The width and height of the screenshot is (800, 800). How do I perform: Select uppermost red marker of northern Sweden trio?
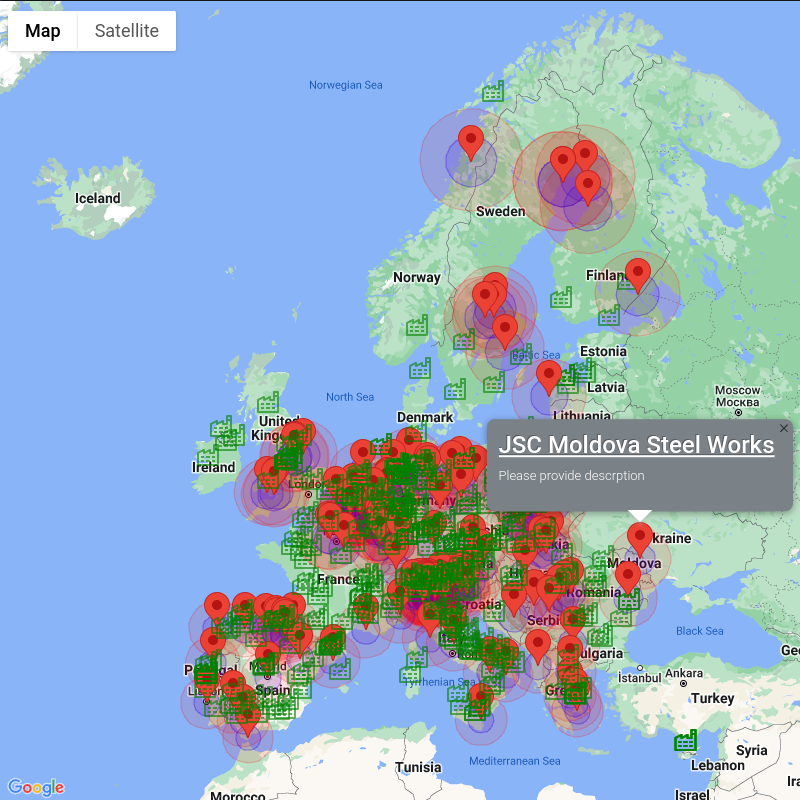tap(585, 156)
